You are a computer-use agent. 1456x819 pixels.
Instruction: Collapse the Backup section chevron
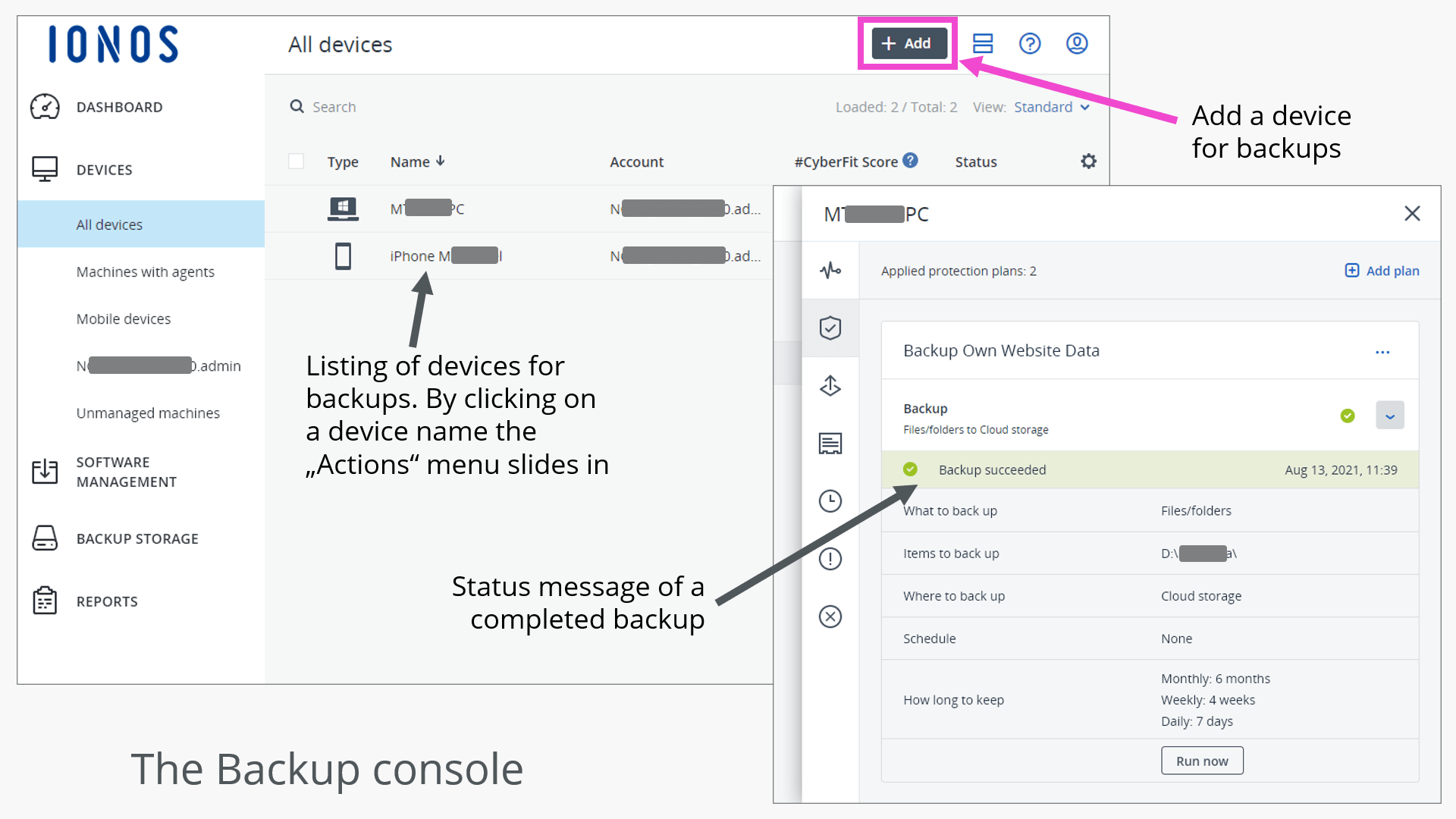click(x=1390, y=416)
